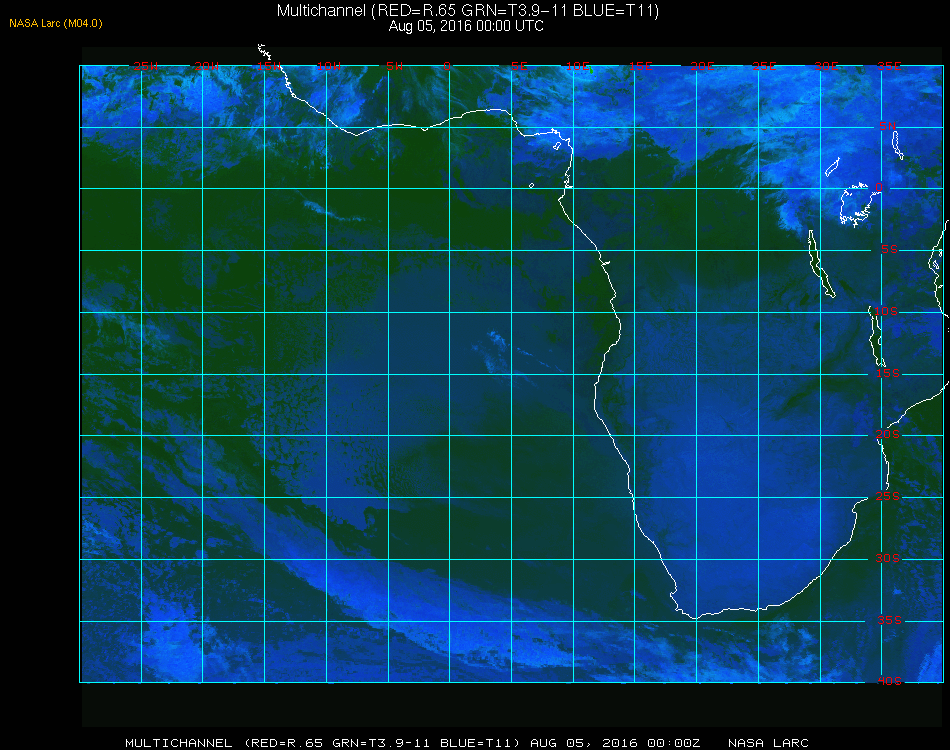
Task: Click the Aug 05, 2016 00:00 UTC date
Action: click(466, 26)
